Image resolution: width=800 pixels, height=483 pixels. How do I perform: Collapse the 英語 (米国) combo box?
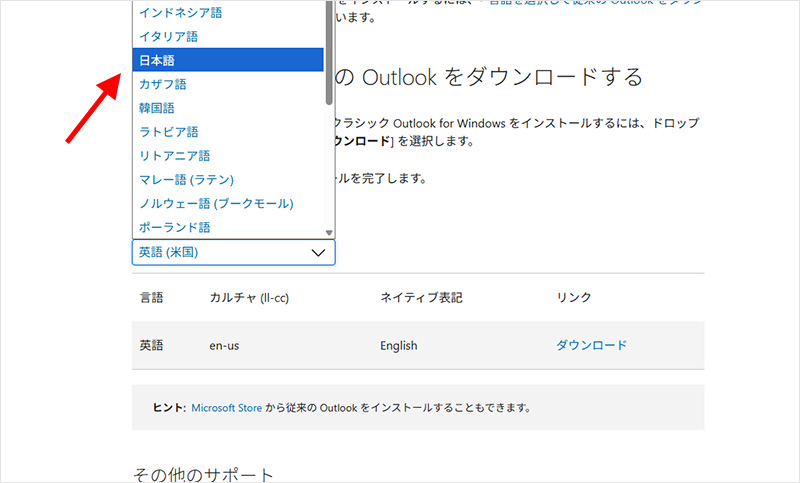click(233, 253)
